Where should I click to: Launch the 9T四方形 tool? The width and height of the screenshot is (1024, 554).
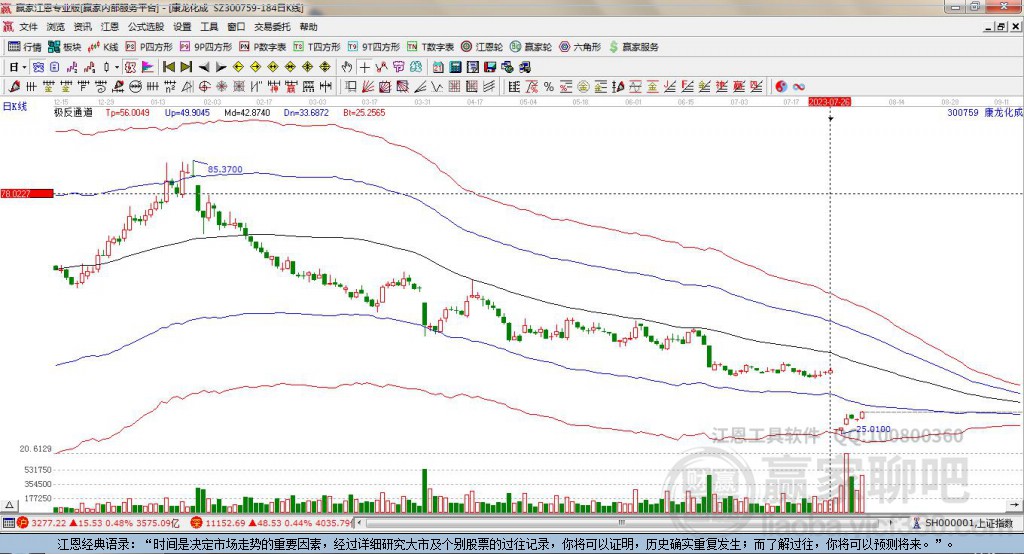pyautogui.click(x=374, y=47)
